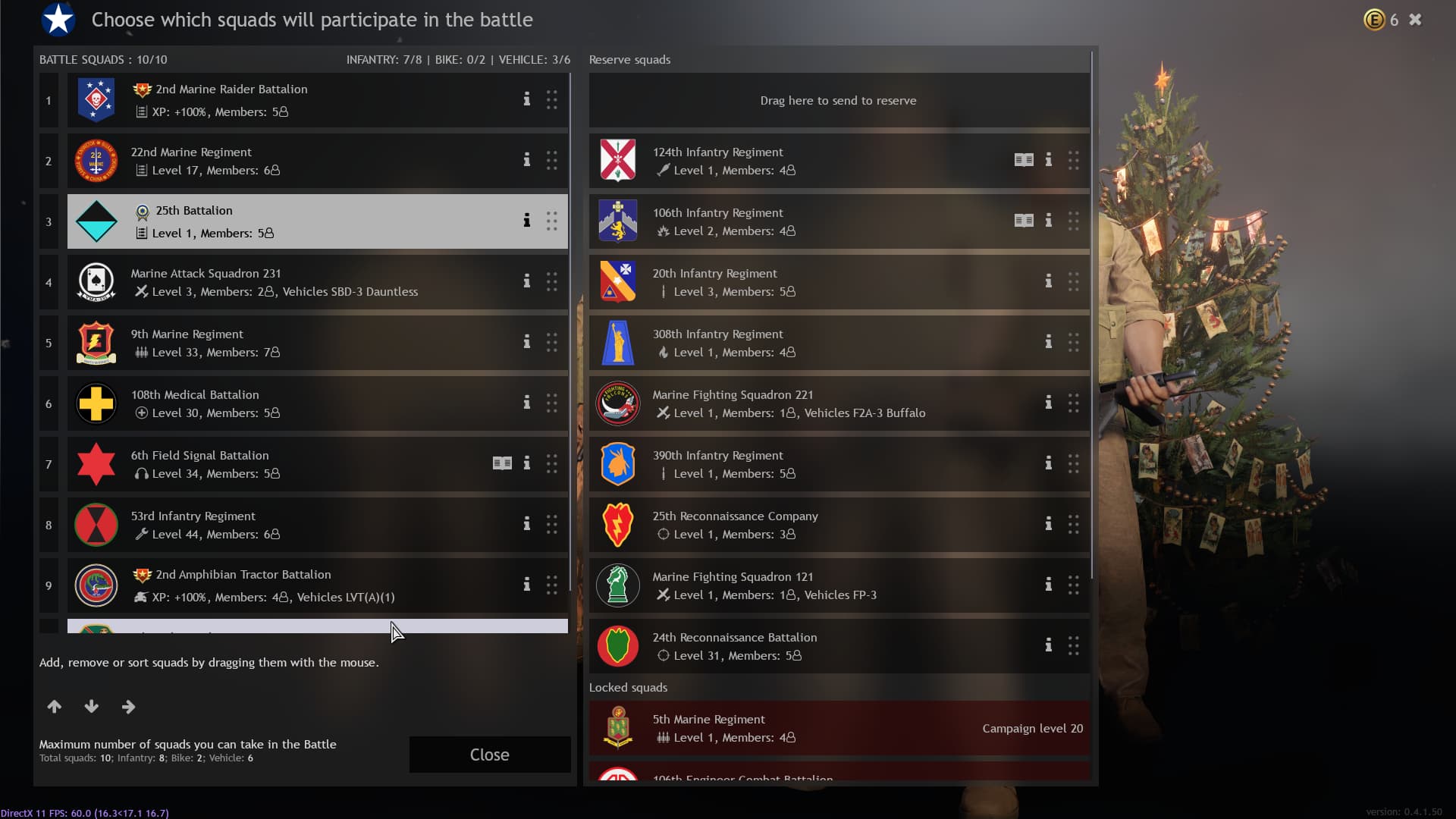Move selected squad up with arrow
Viewport: 1456px width, 819px height.
tap(55, 707)
